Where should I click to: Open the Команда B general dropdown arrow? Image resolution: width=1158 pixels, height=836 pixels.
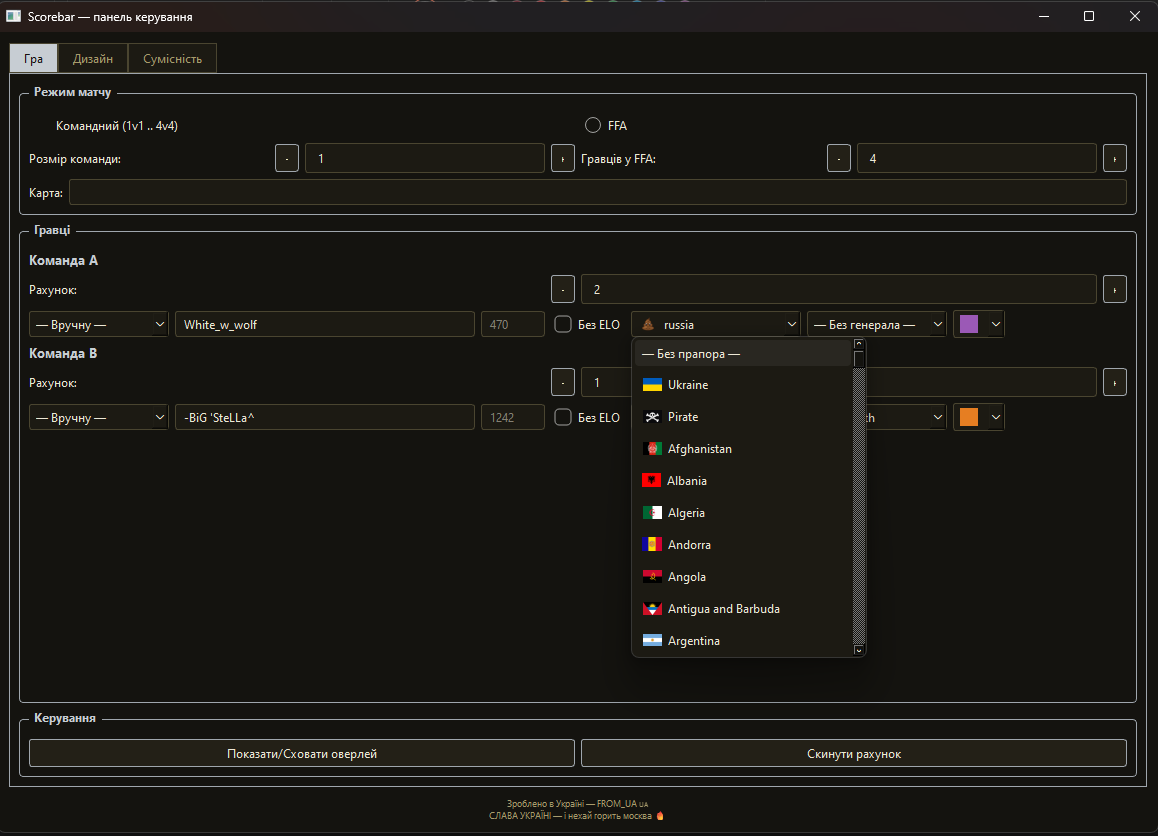click(937, 417)
